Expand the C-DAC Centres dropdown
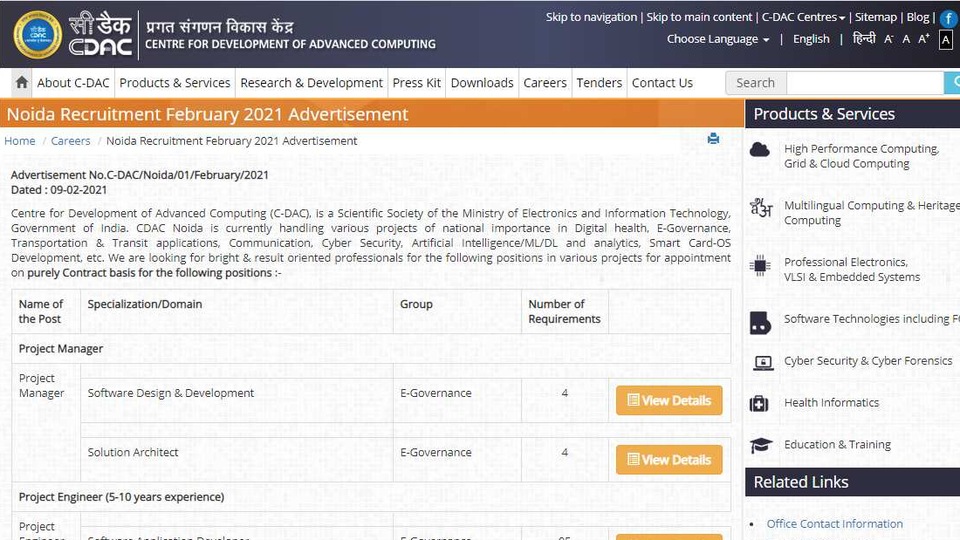The image size is (960, 540). (803, 17)
